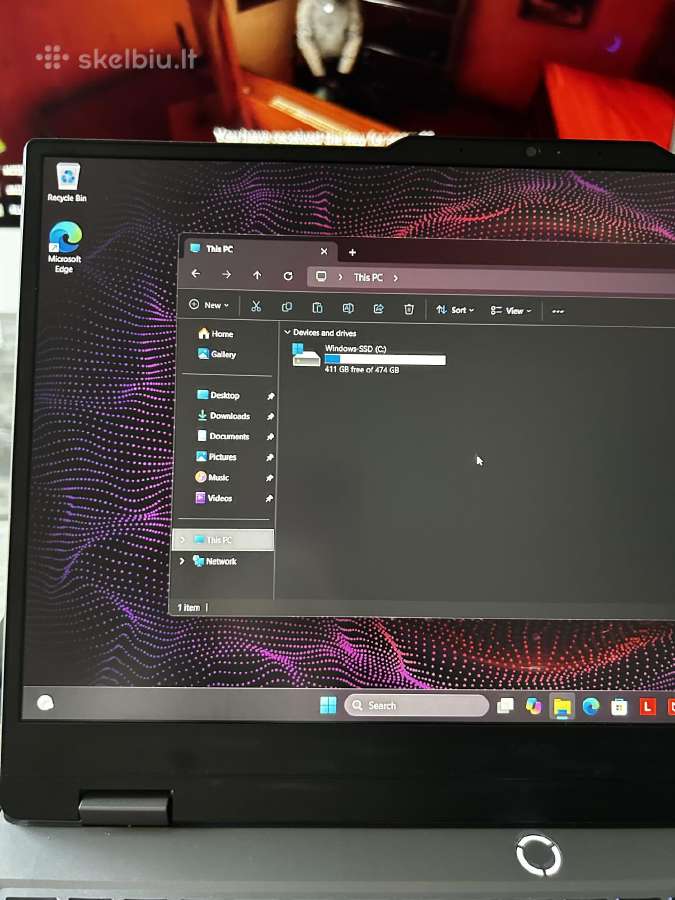This screenshot has width=675, height=900.
Task: Unpin Documents using its pin icon
Action: click(270, 437)
